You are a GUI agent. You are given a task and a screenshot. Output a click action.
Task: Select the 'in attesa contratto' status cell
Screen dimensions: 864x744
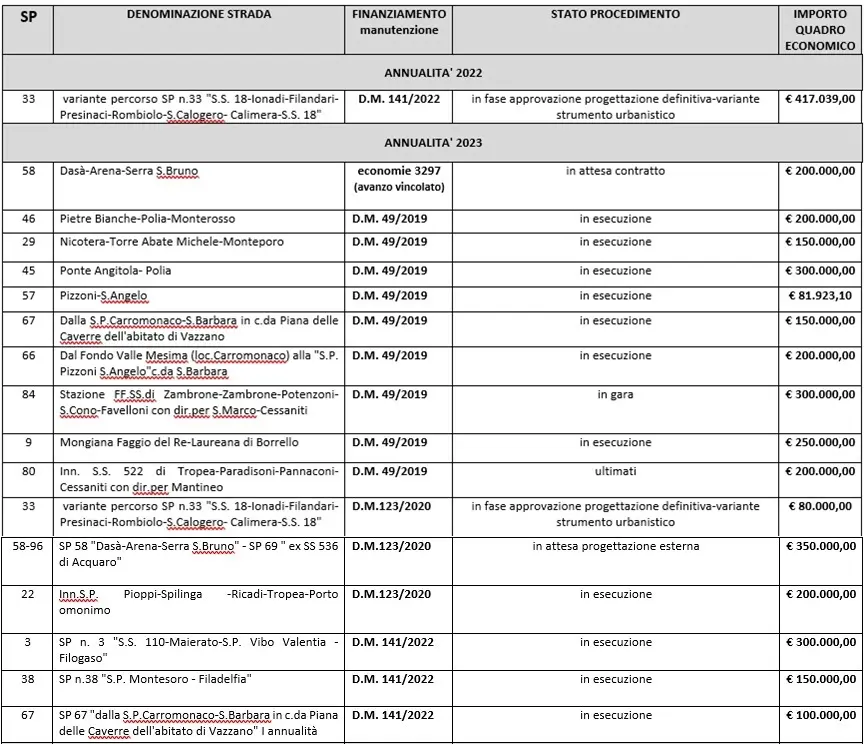click(x=615, y=171)
